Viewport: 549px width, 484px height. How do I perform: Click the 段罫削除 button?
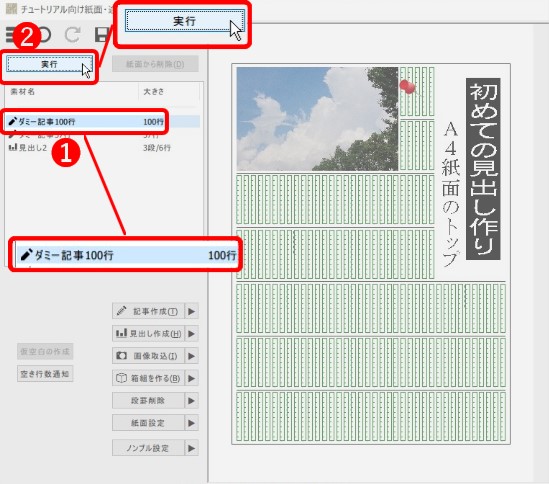pyautogui.click(x=148, y=401)
